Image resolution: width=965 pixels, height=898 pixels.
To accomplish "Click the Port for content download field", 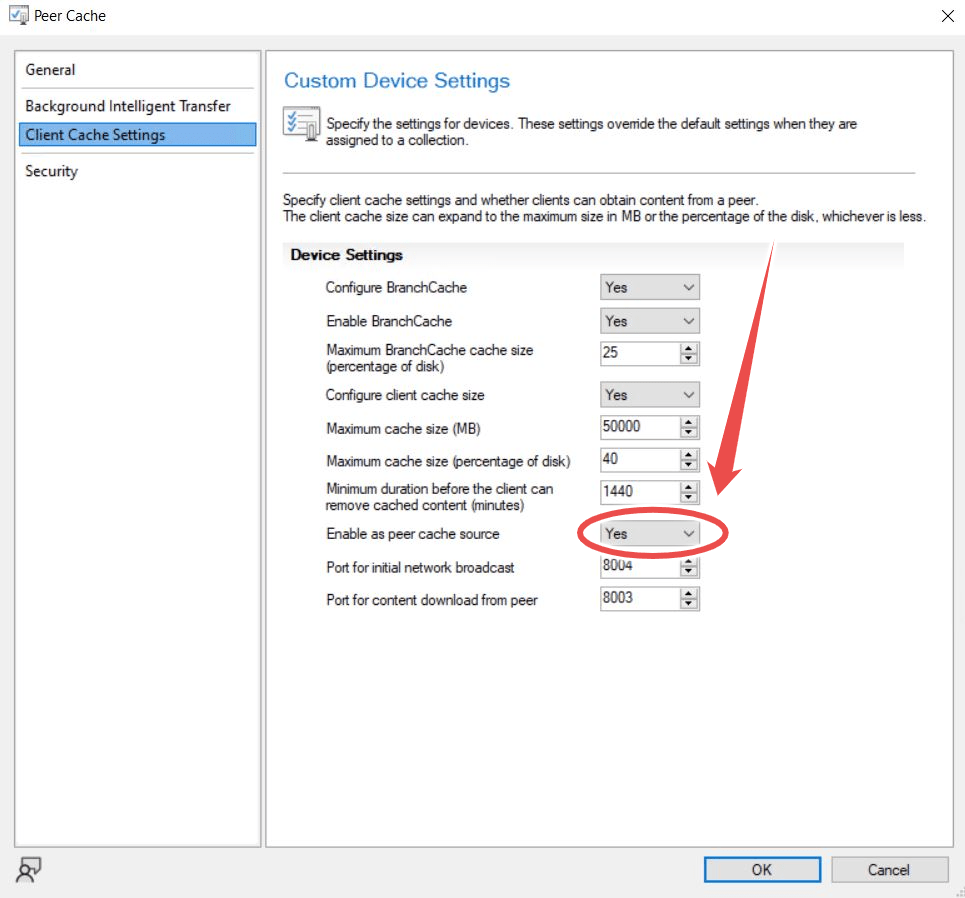I will pos(639,599).
